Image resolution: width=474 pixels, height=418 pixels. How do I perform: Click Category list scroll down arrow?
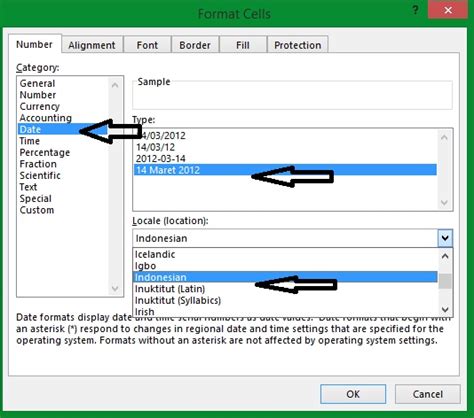click(115, 288)
